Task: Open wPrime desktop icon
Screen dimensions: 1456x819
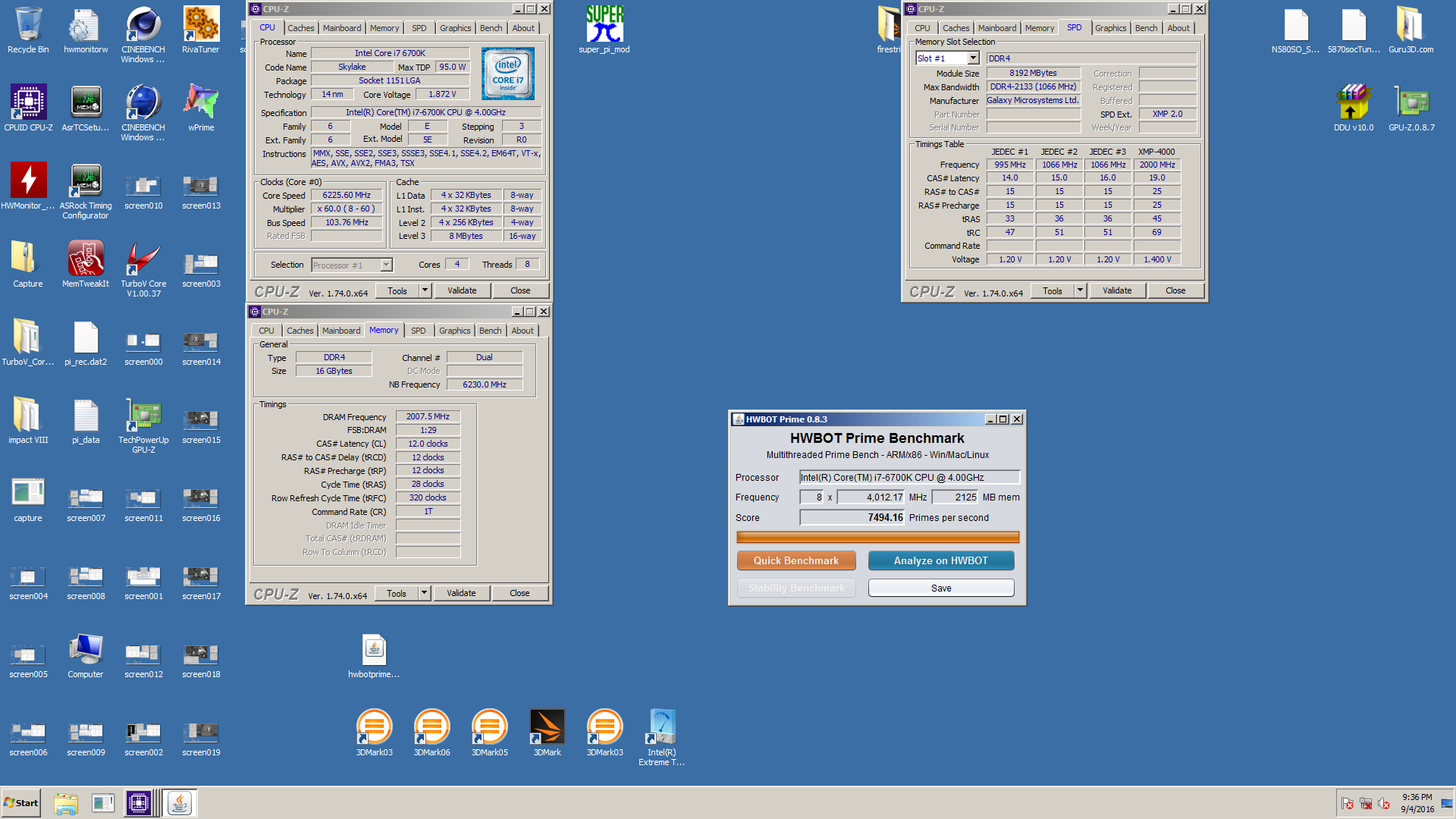Action: click(x=201, y=108)
